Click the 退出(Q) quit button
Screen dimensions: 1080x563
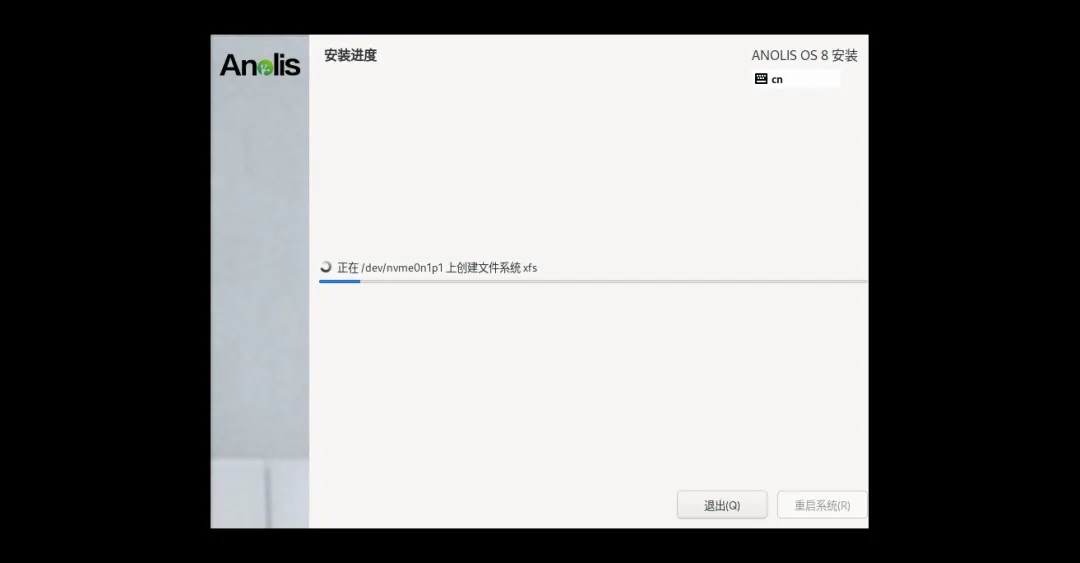pyautogui.click(x=722, y=505)
